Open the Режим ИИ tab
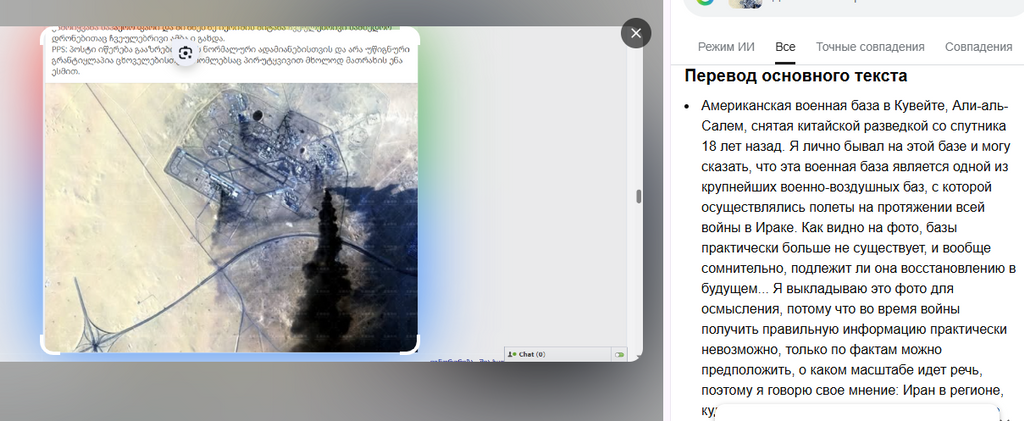 [726, 47]
